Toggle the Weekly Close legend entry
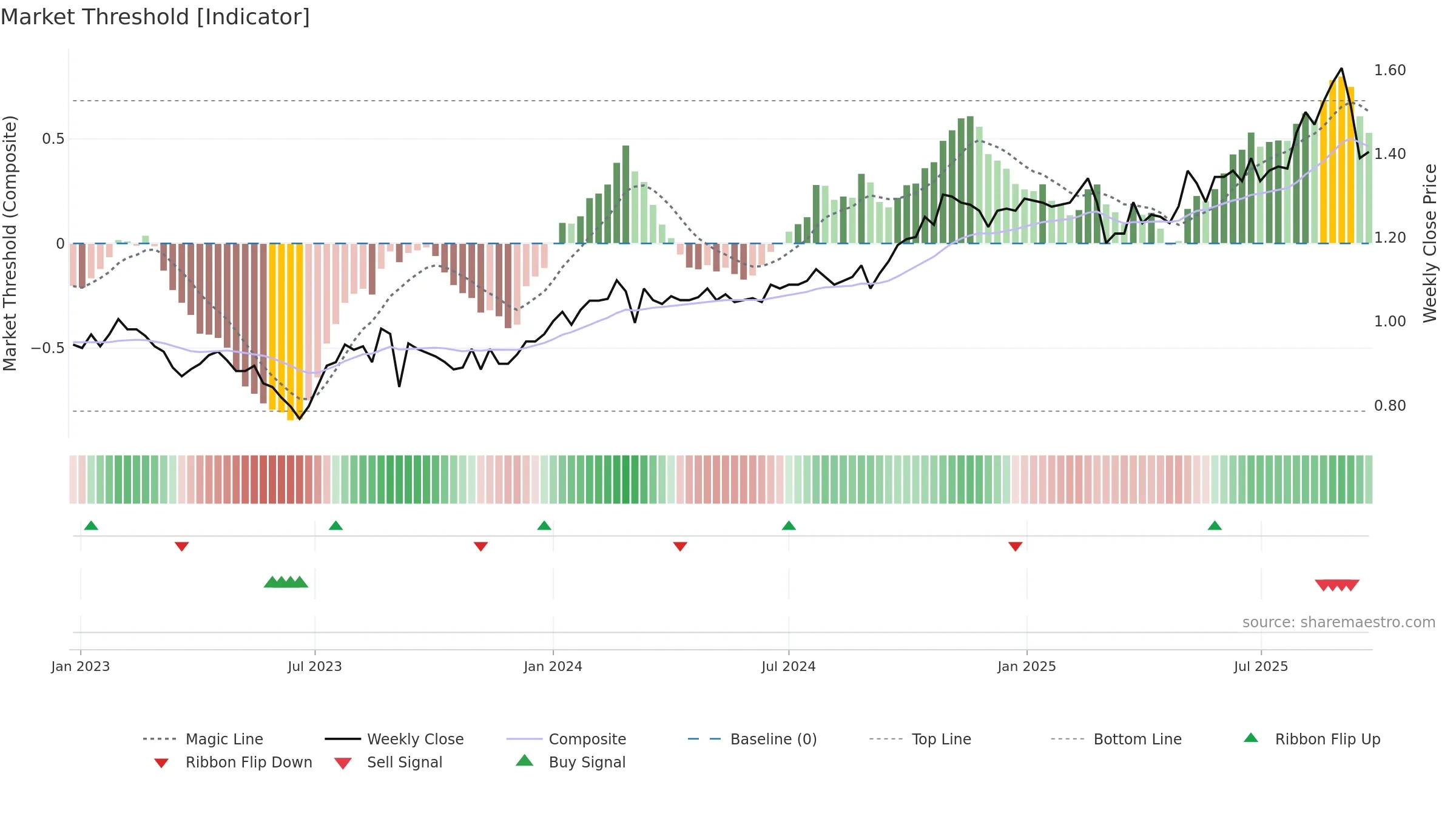This screenshot has height=819, width=1456. pos(394,739)
